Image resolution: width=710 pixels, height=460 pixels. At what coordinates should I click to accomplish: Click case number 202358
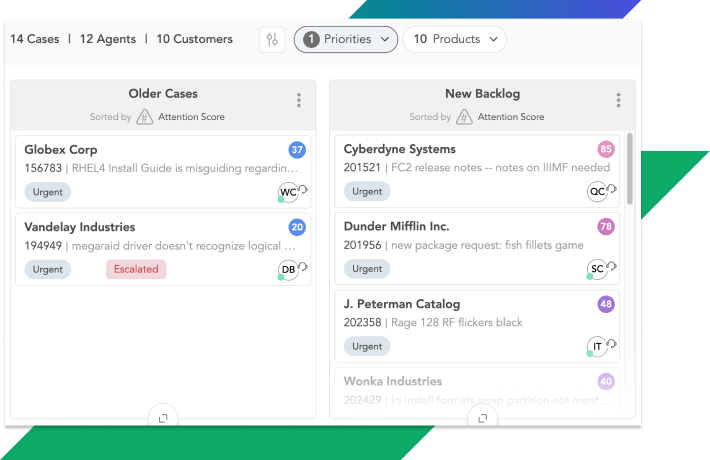[362, 322]
